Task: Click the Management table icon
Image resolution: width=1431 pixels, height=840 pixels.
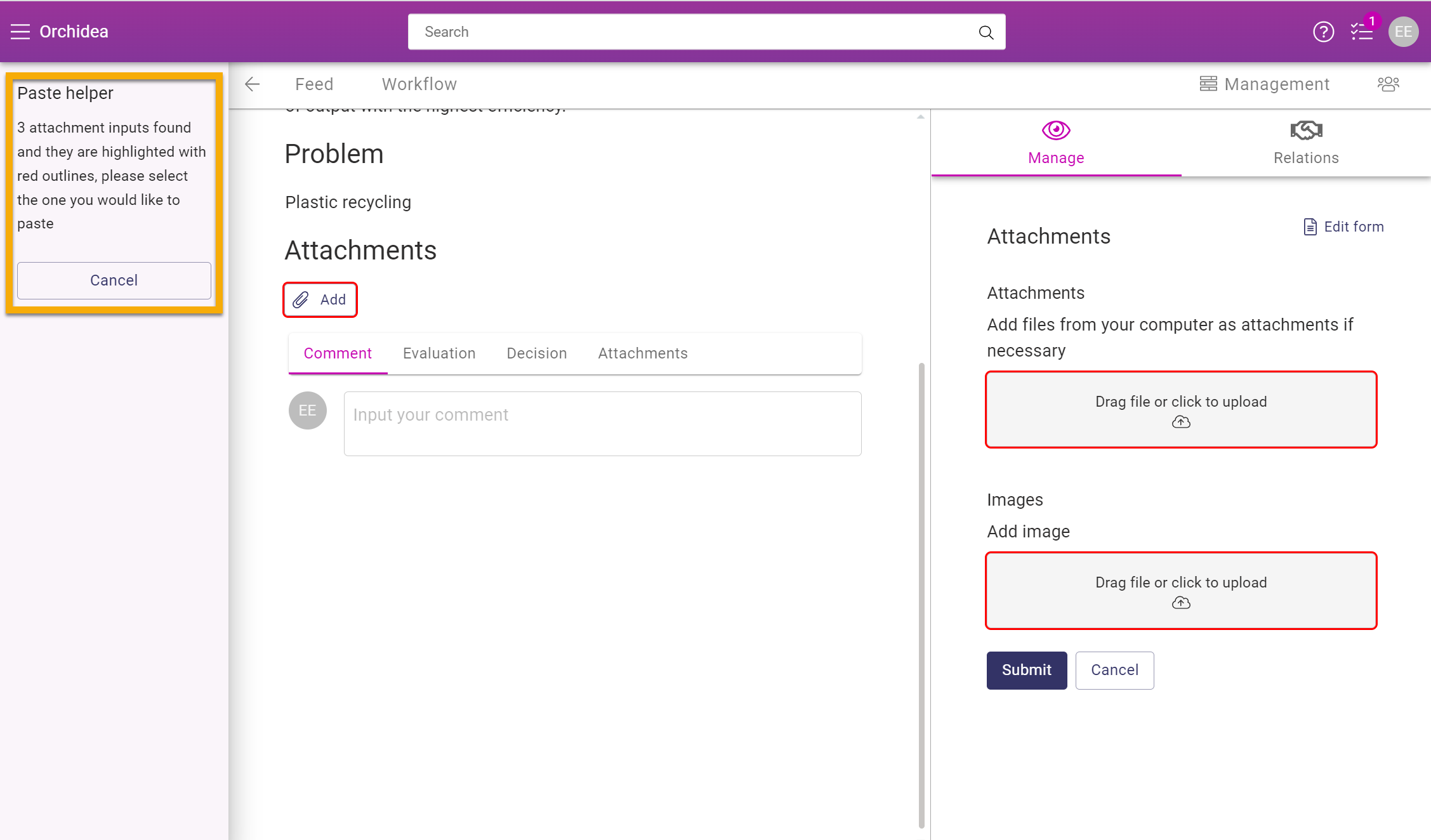Action: (x=1208, y=84)
